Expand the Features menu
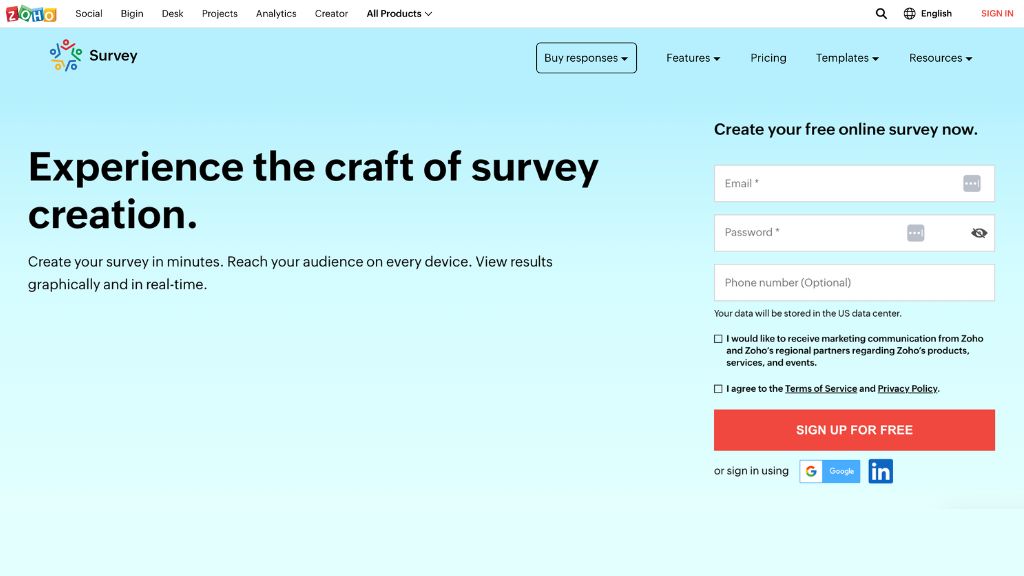 [693, 58]
